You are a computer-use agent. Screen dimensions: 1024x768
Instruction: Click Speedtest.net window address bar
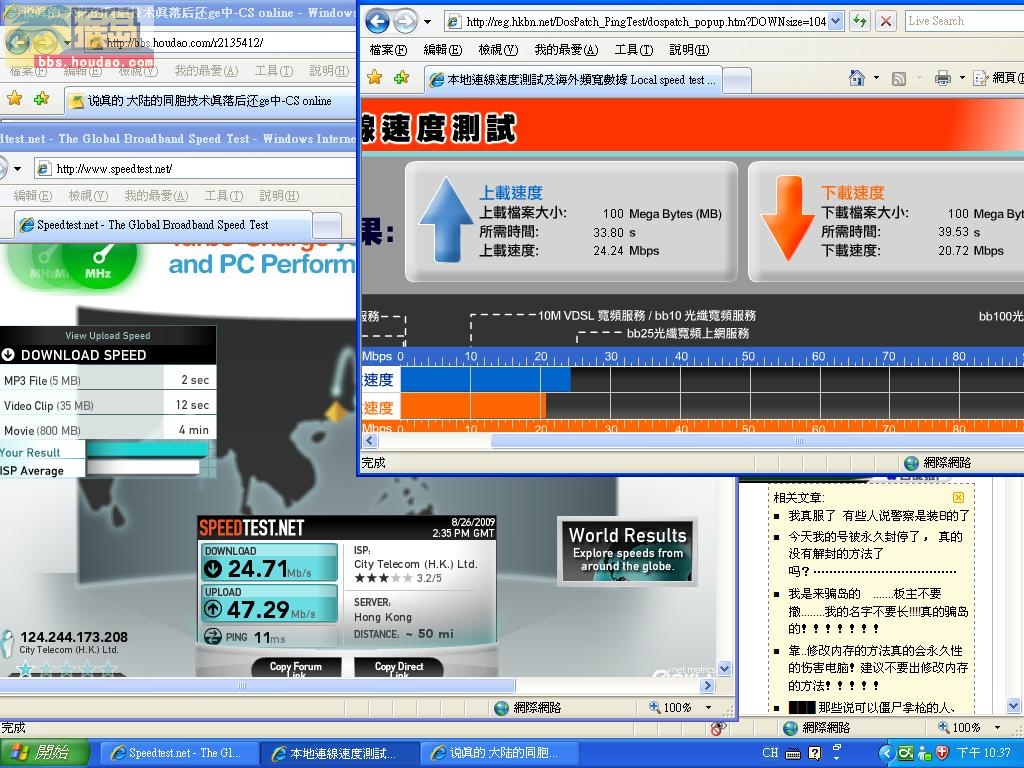click(x=196, y=168)
